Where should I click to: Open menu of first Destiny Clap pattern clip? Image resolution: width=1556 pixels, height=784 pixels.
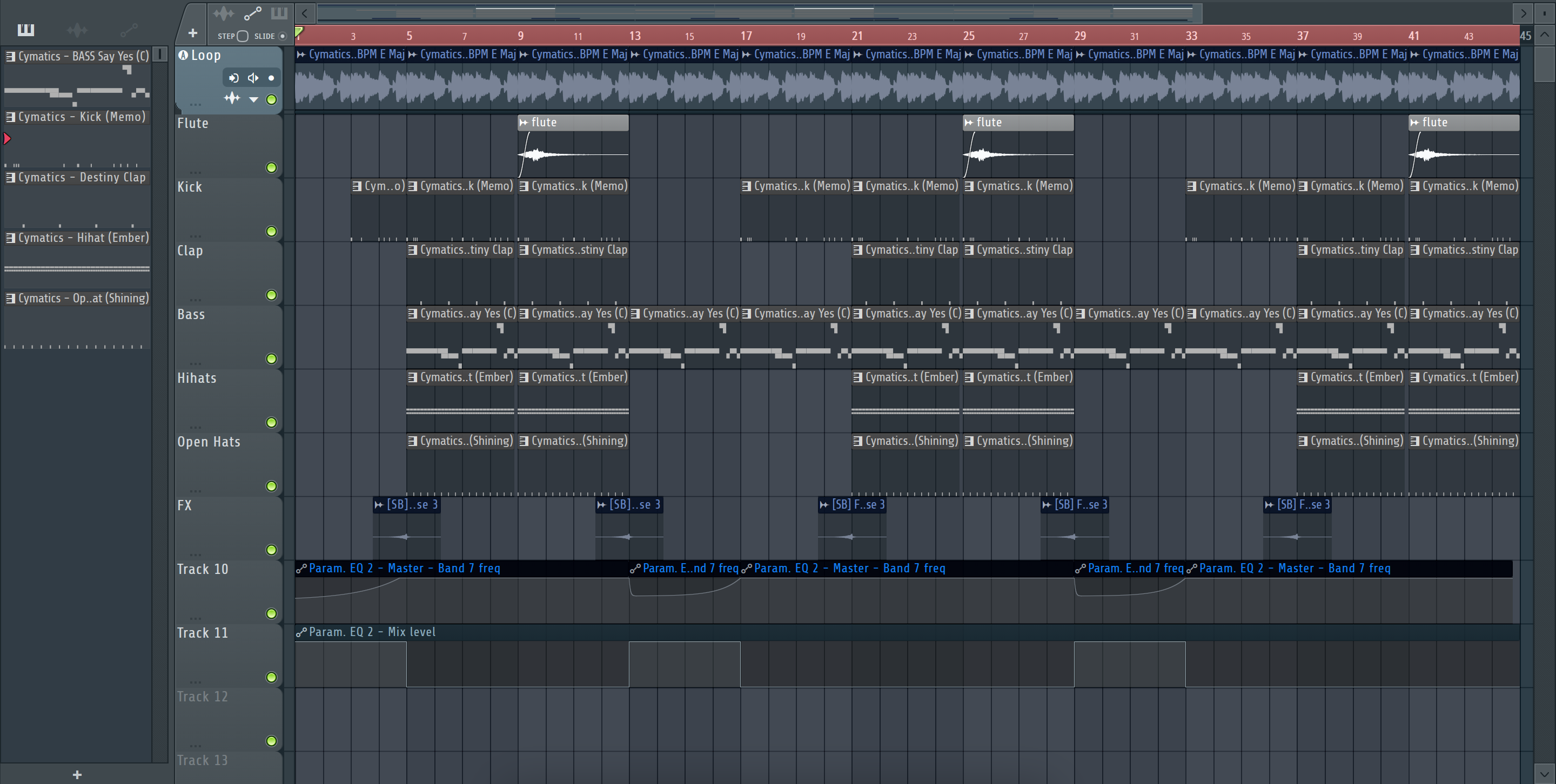(x=413, y=250)
